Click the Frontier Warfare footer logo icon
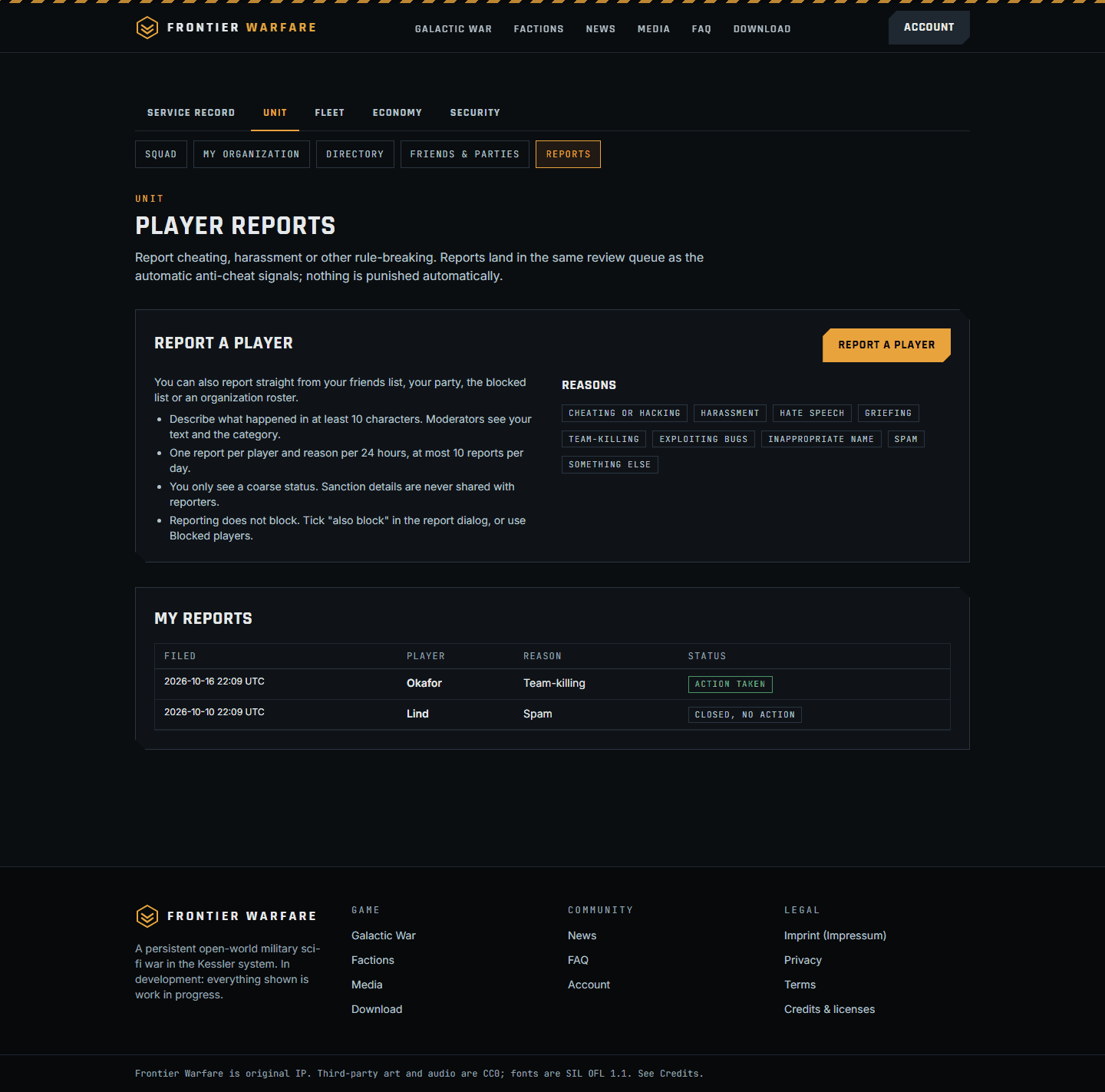This screenshot has height=1092, width=1105. (147, 916)
